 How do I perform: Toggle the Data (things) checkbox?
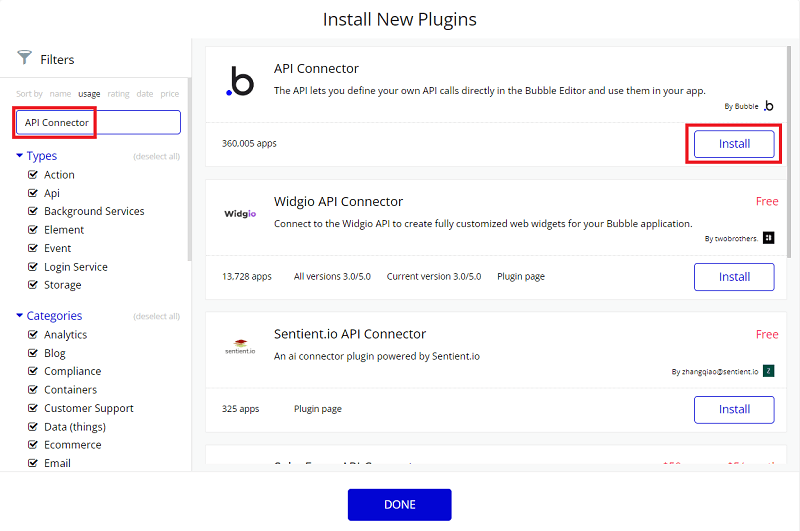pyautogui.click(x=33, y=426)
